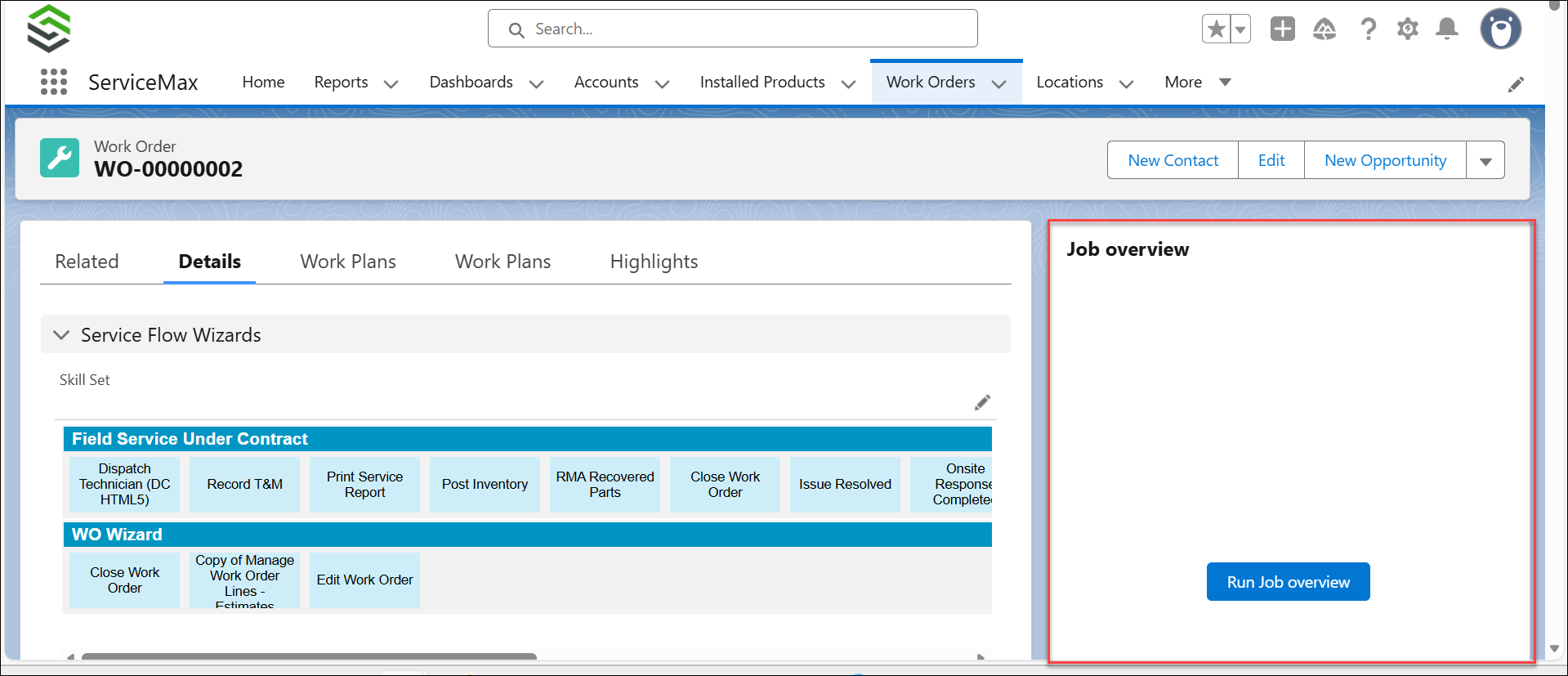The image size is (1568, 676).
Task: Click the navigation bar edit pencil icon
Action: tap(1516, 84)
